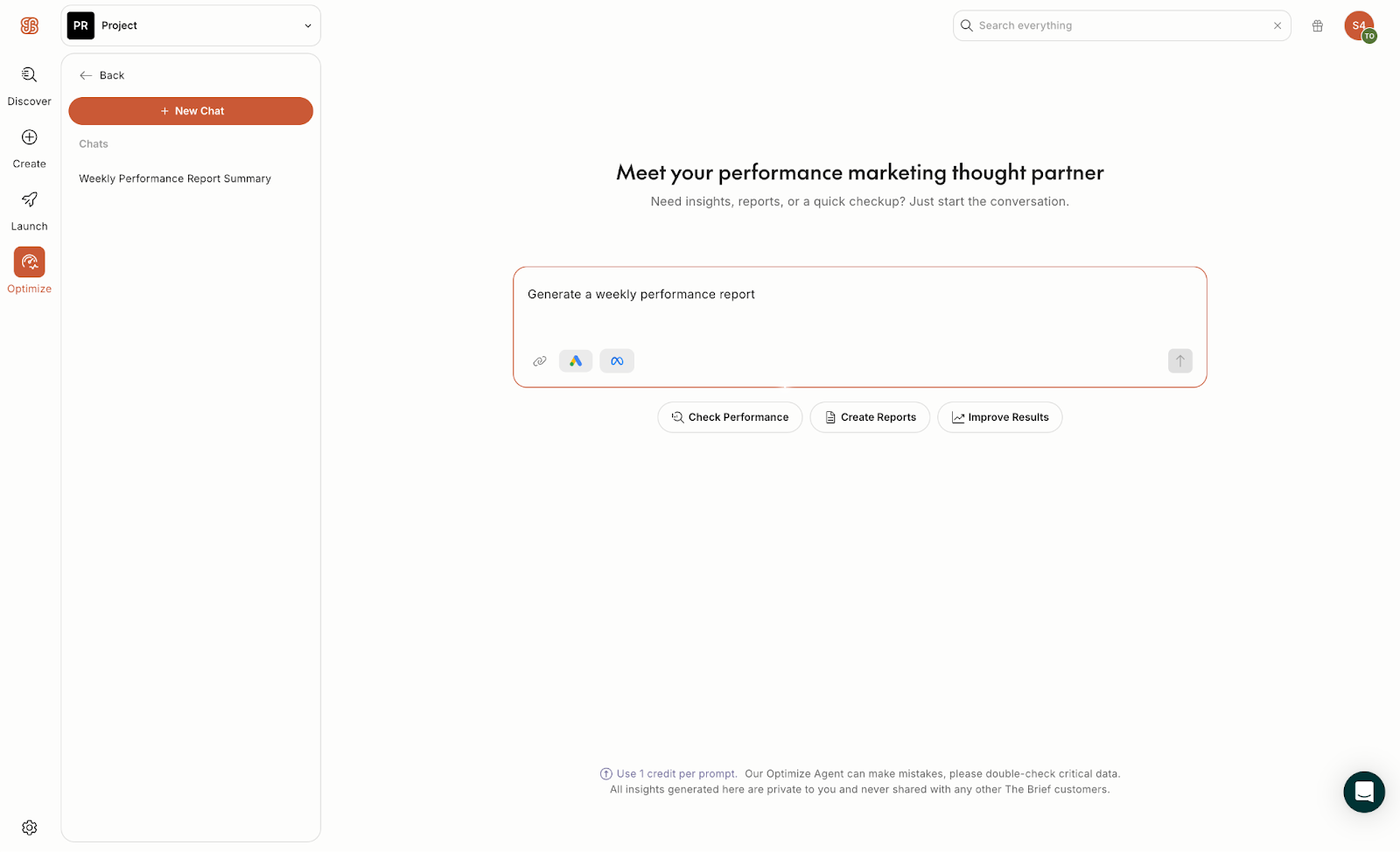Click the Check Performance suggestion

click(730, 417)
